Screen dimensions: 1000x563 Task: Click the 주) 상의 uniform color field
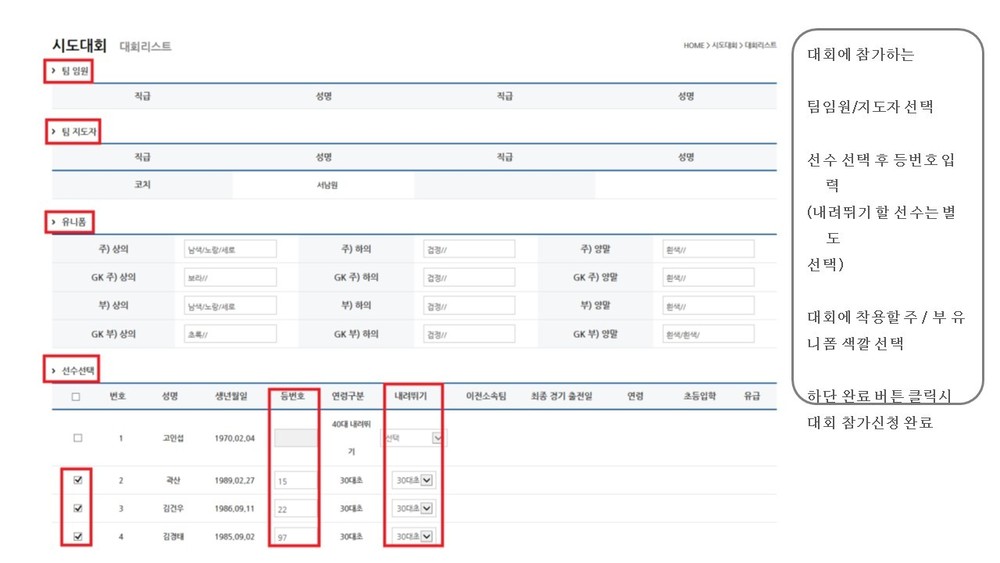pyautogui.click(x=230, y=249)
